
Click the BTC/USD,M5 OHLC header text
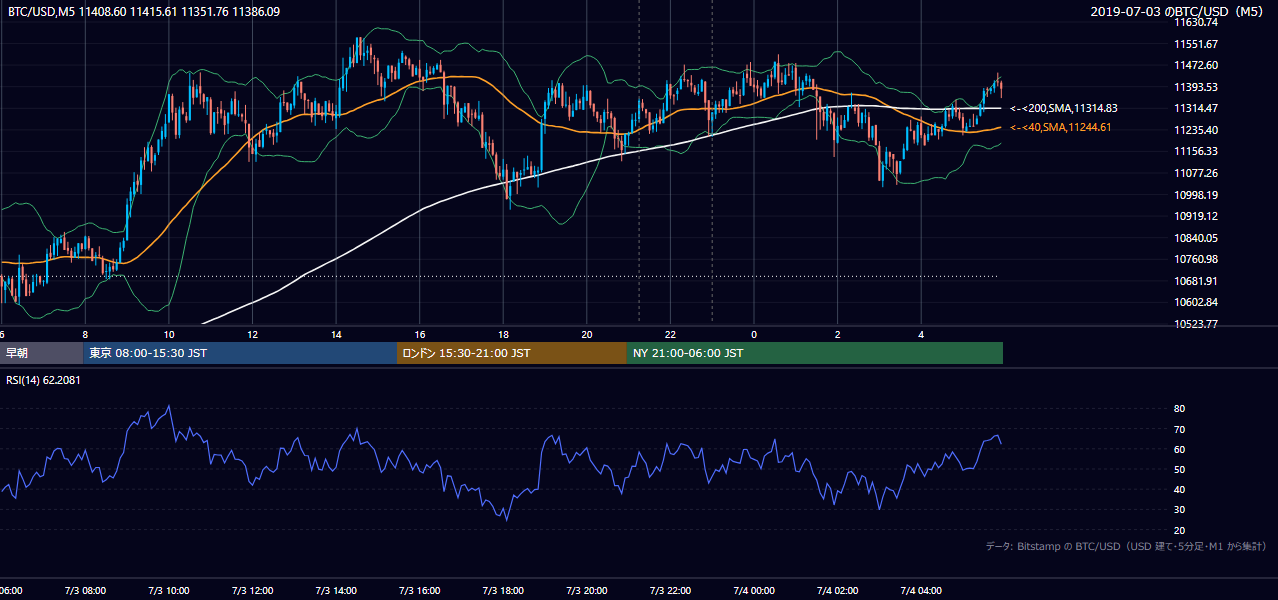coord(144,12)
